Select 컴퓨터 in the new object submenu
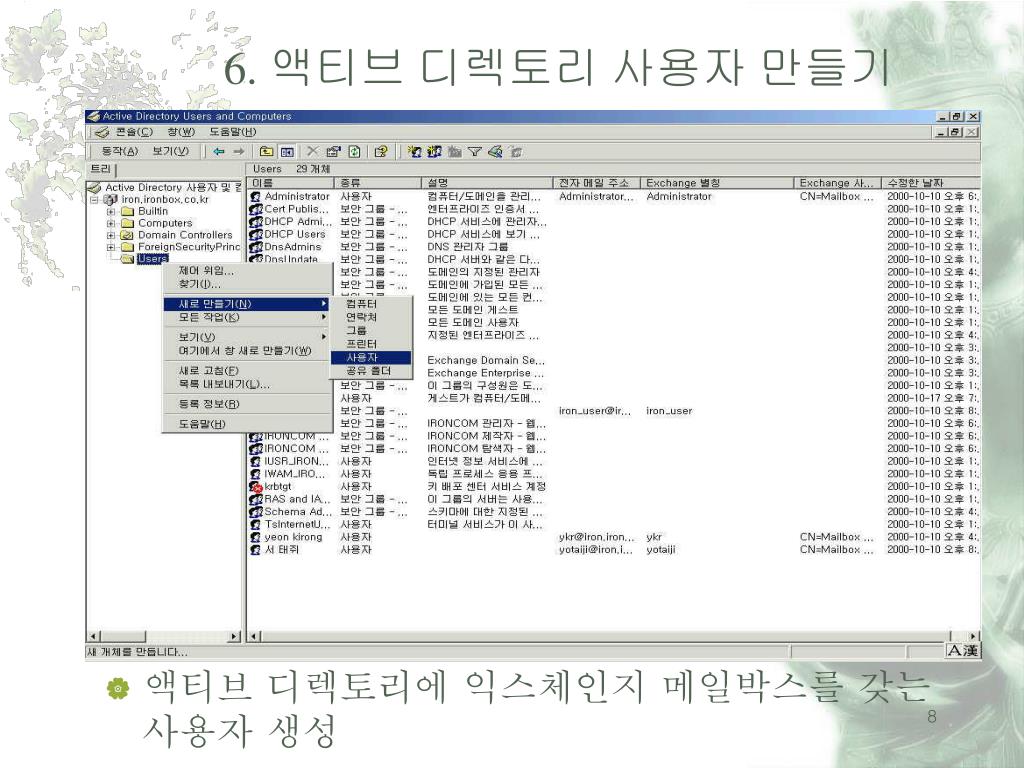 [x=371, y=304]
